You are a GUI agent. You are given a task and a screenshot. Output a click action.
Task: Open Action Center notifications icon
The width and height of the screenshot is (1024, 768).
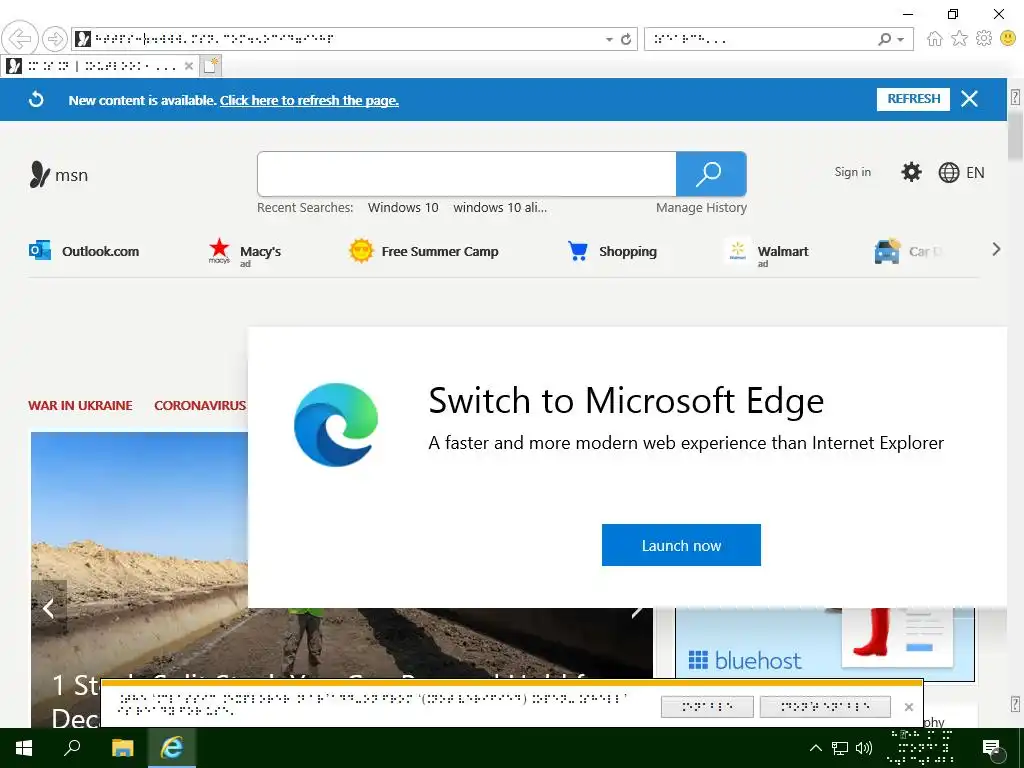[991, 748]
